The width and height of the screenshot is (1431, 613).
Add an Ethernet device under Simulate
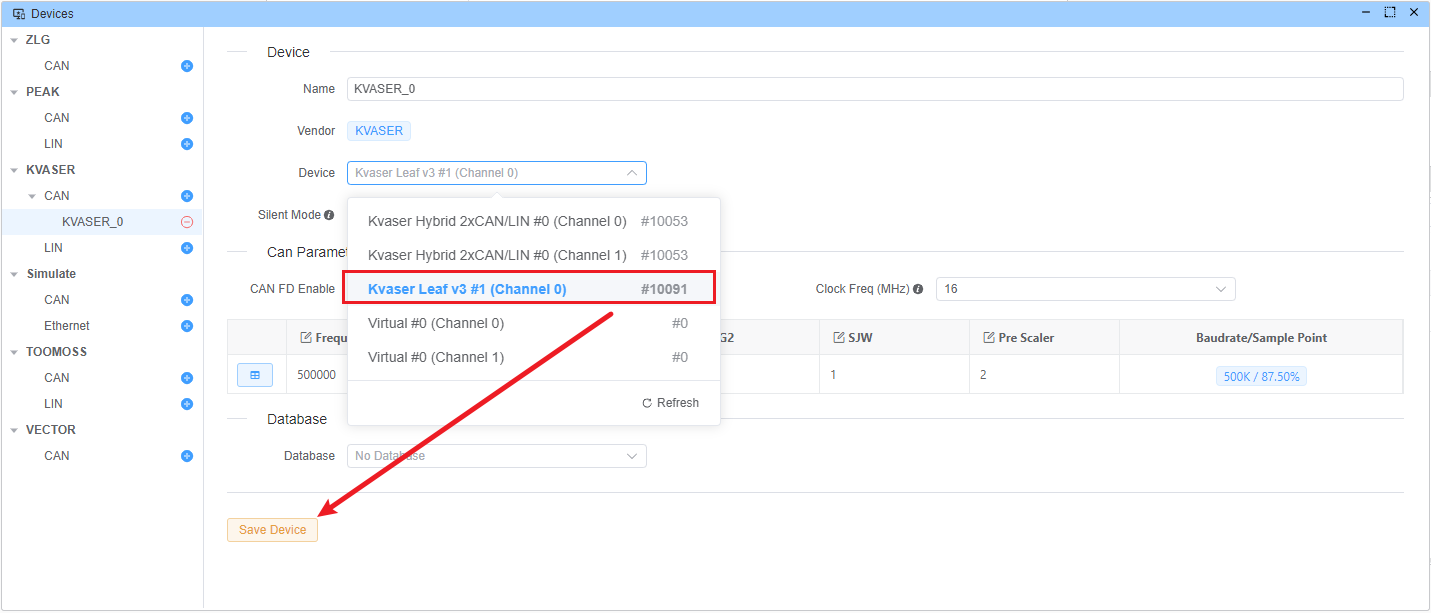pos(186,326)
